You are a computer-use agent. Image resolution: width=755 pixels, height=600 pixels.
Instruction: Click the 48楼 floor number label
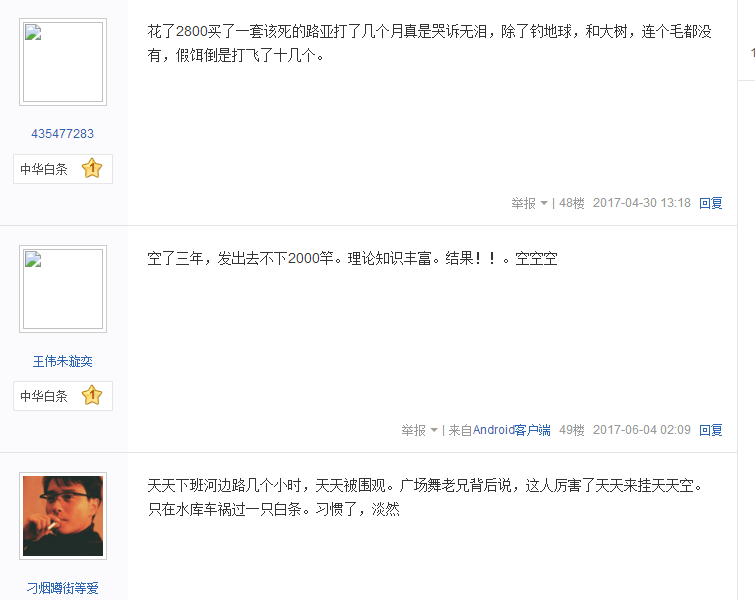click(x=572, y=203)
